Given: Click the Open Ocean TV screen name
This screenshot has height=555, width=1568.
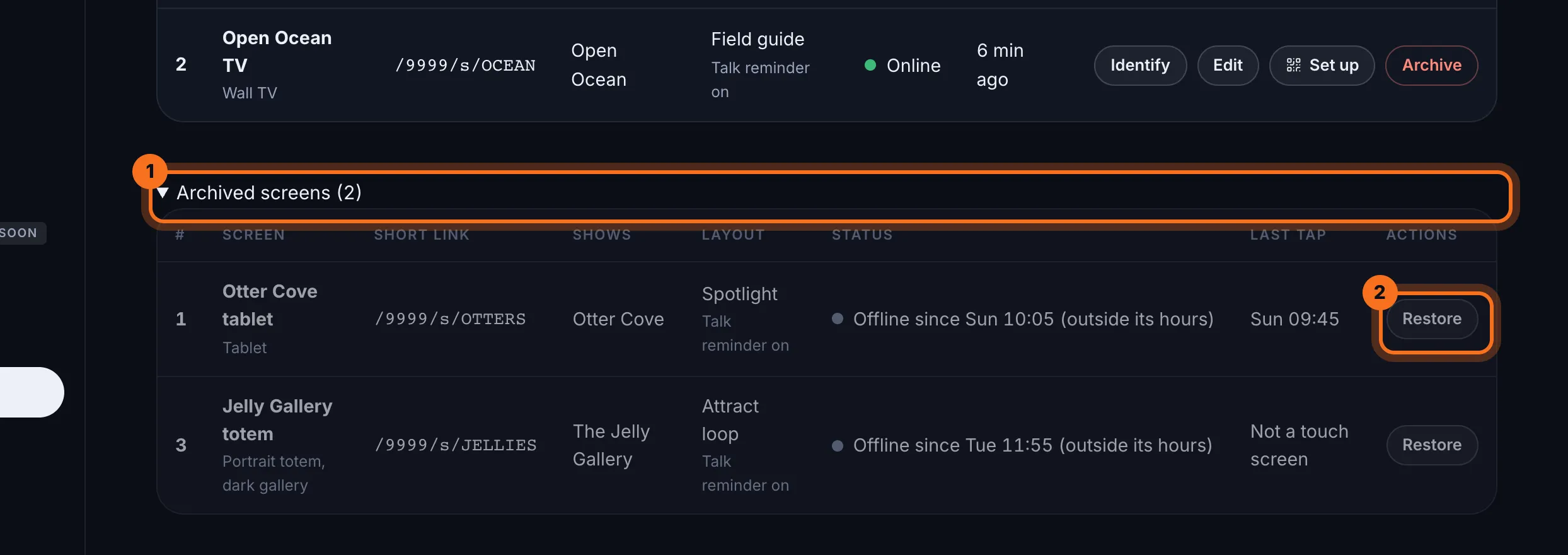Looking at the screenshot, I should coord(277,52).
